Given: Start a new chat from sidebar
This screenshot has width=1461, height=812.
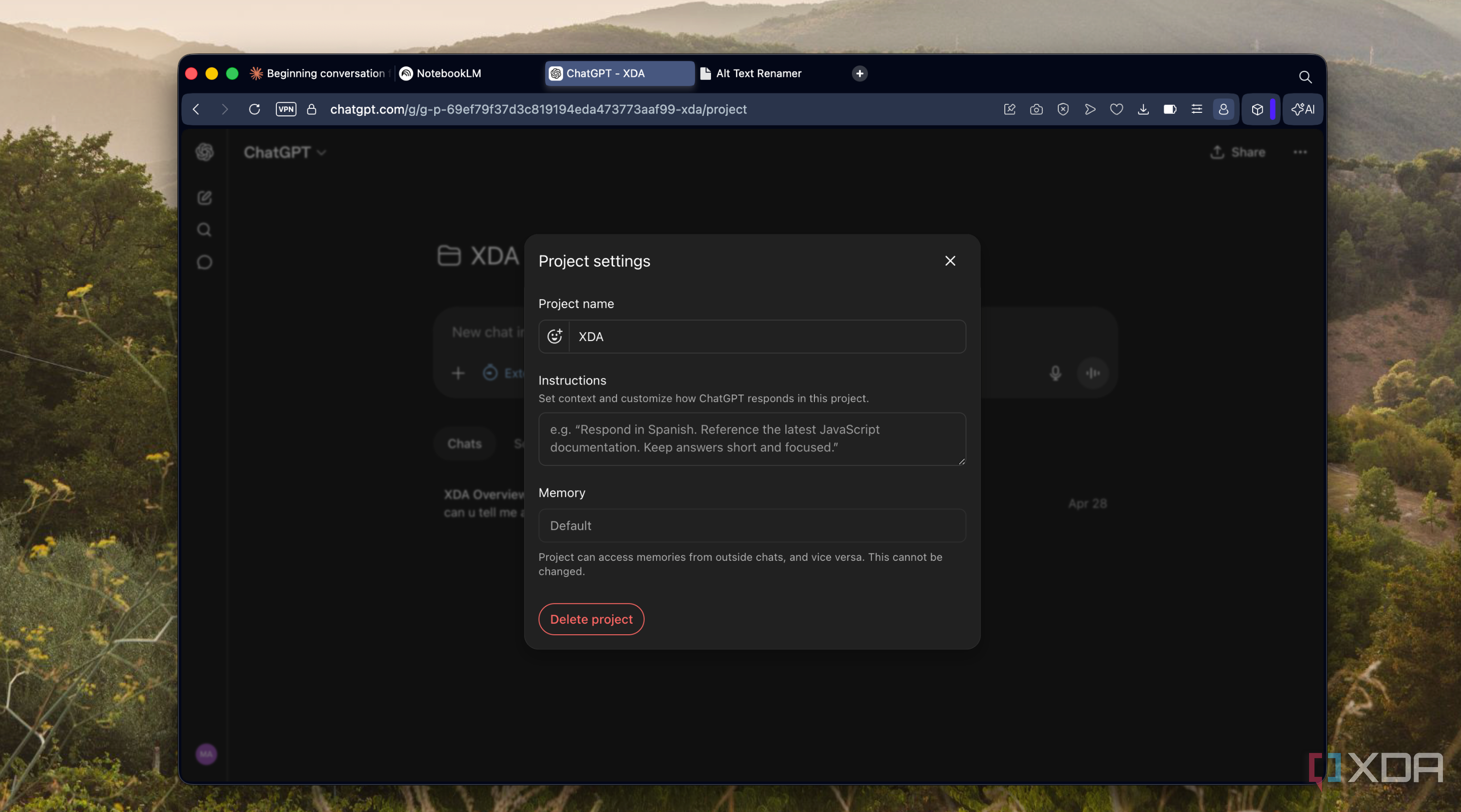Looking at the screenshot, I should click(204, 197).
